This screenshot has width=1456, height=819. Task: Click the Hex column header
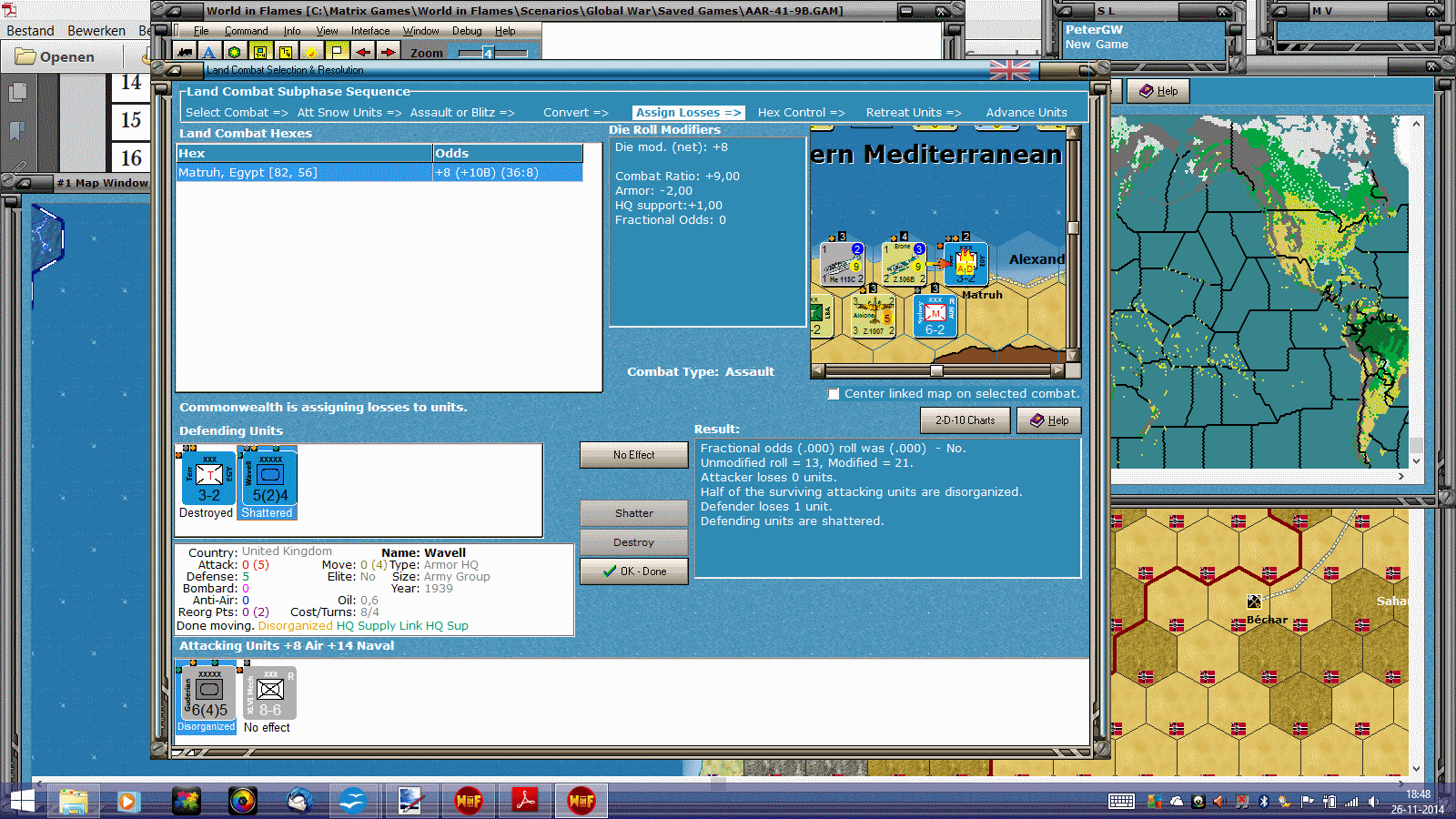[304, 154]
